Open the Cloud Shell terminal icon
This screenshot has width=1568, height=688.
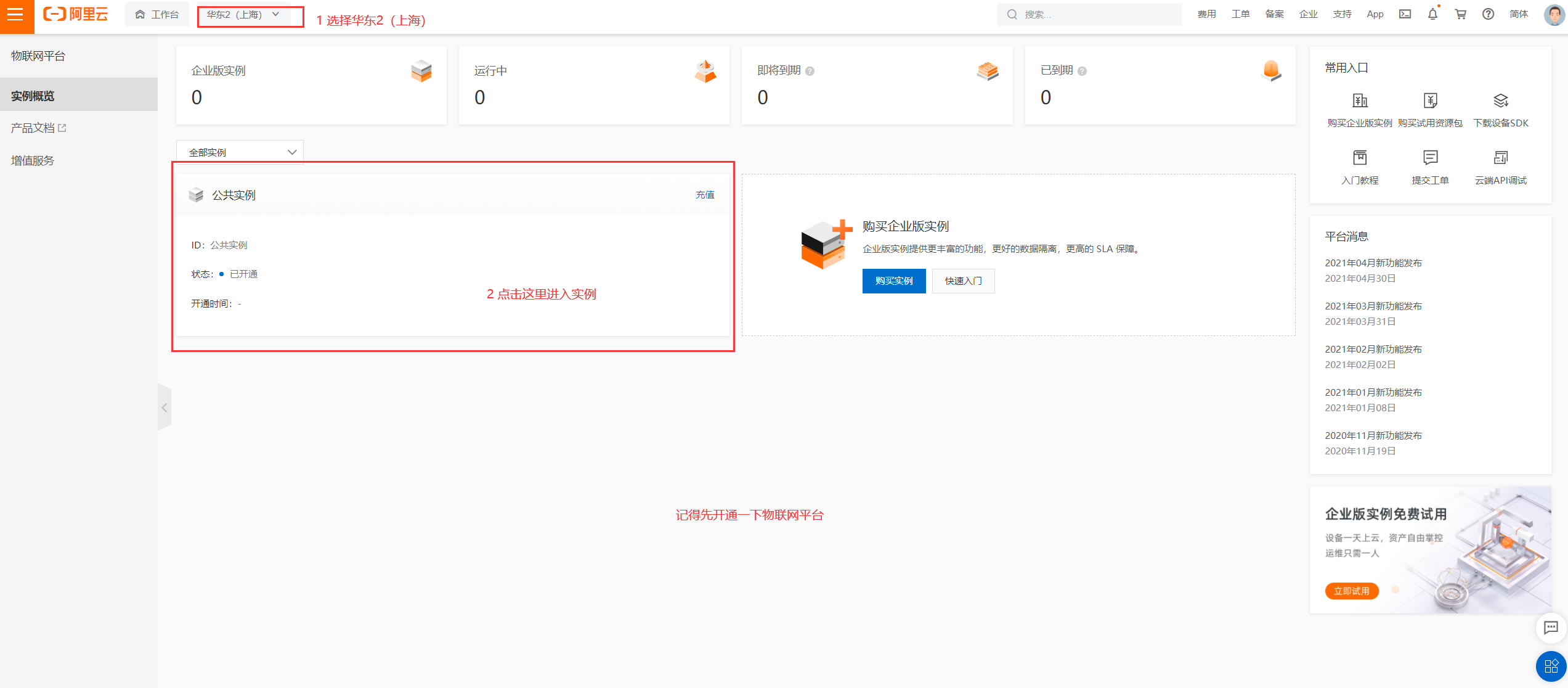[1405, 14]
